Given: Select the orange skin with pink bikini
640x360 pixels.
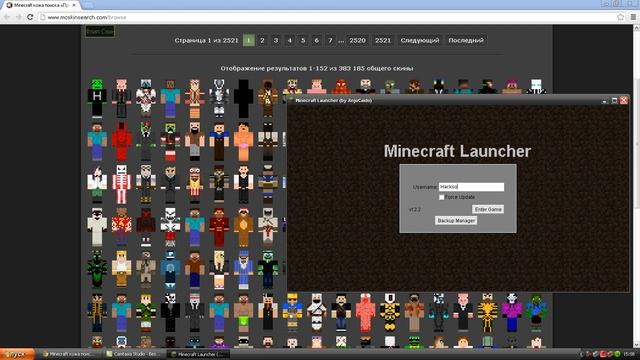Looking at the screenshot, I should click(x=243, y=141).
